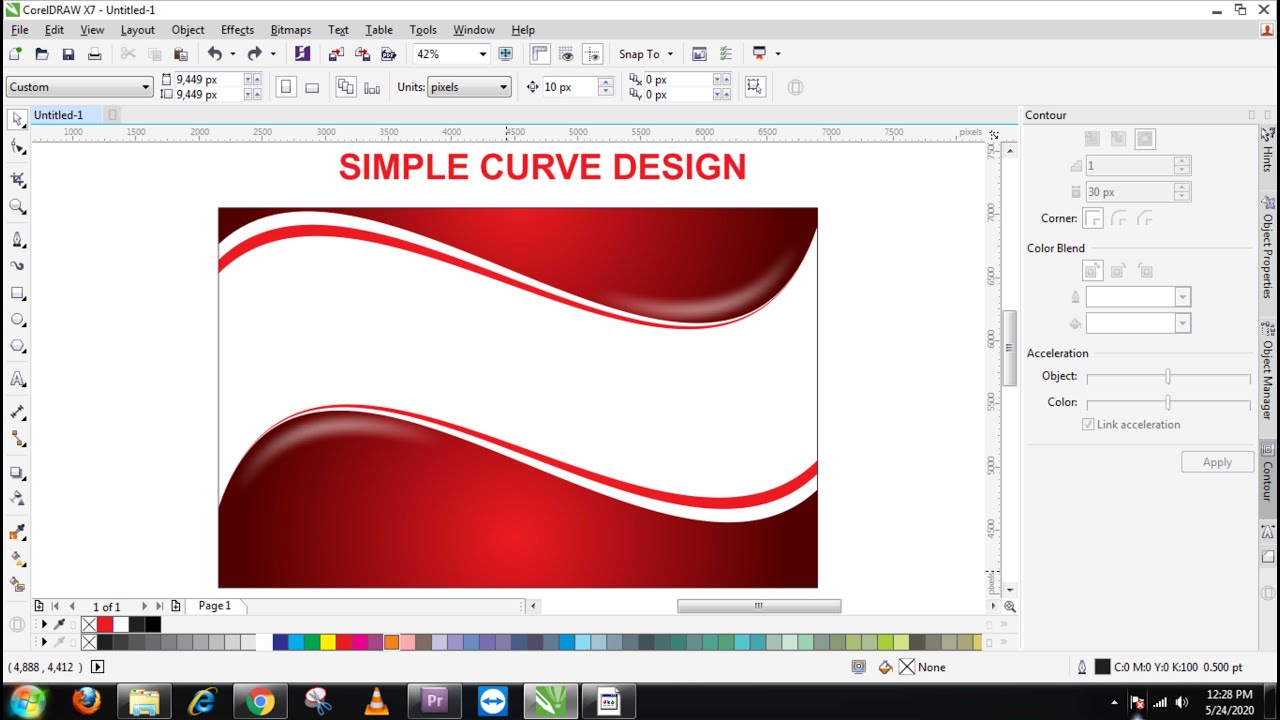The image size is (1280, 720).
Task: Open the contour outline color dropdown
Action: [1182, 297]
